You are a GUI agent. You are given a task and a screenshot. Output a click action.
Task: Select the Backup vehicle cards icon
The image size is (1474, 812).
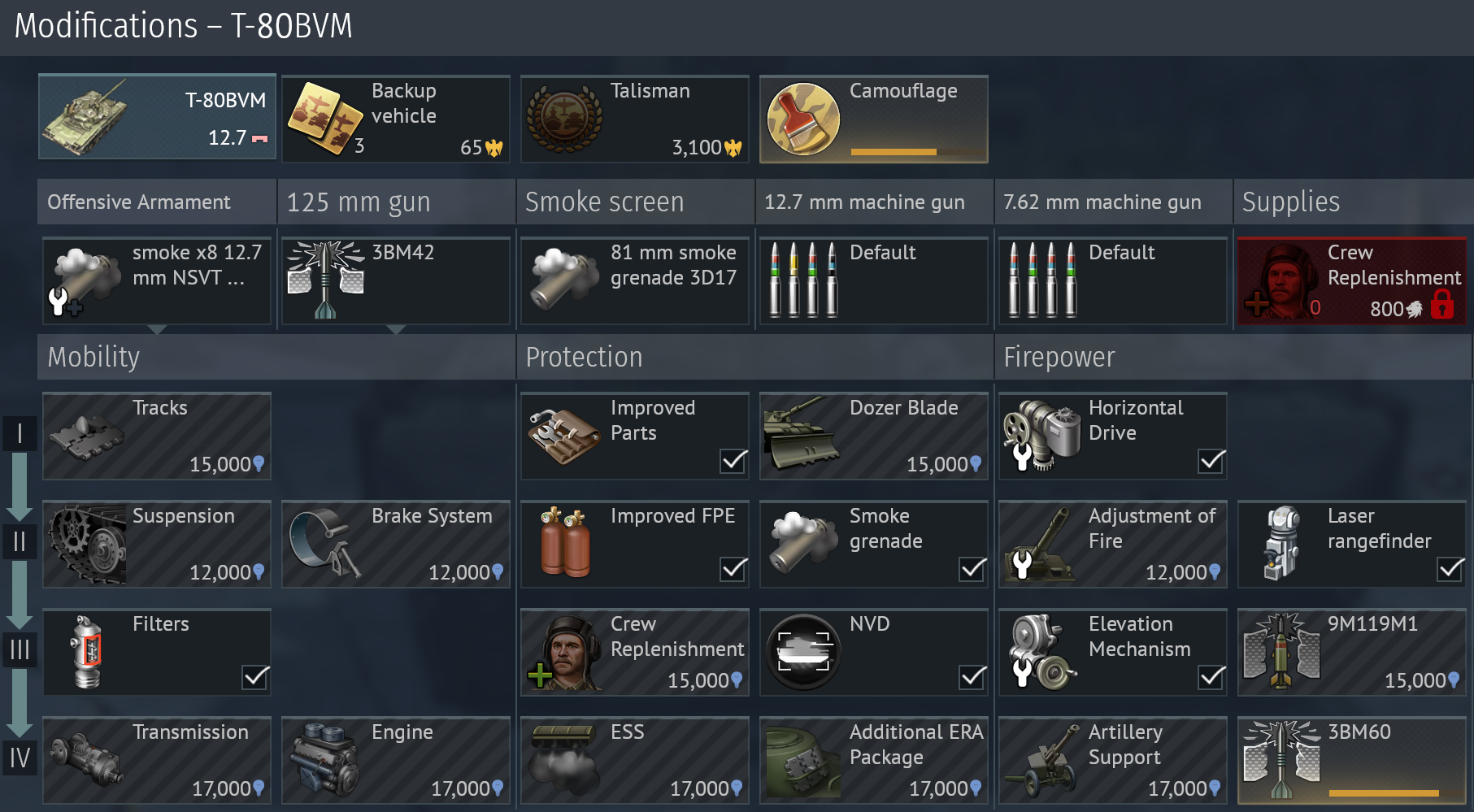(325, 119)
